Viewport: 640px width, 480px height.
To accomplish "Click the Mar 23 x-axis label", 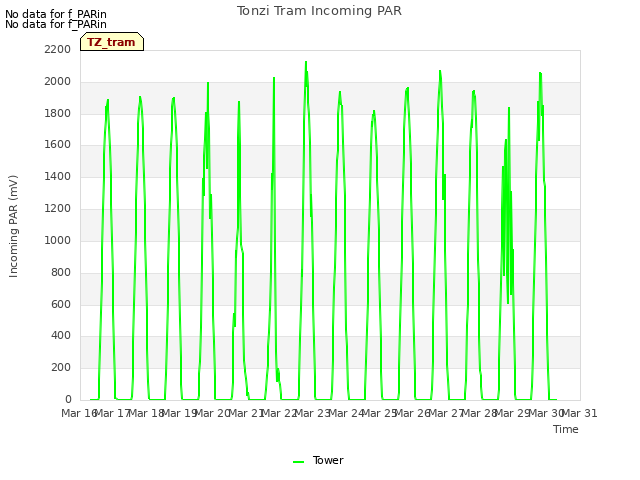I will [x=312, y=413].
